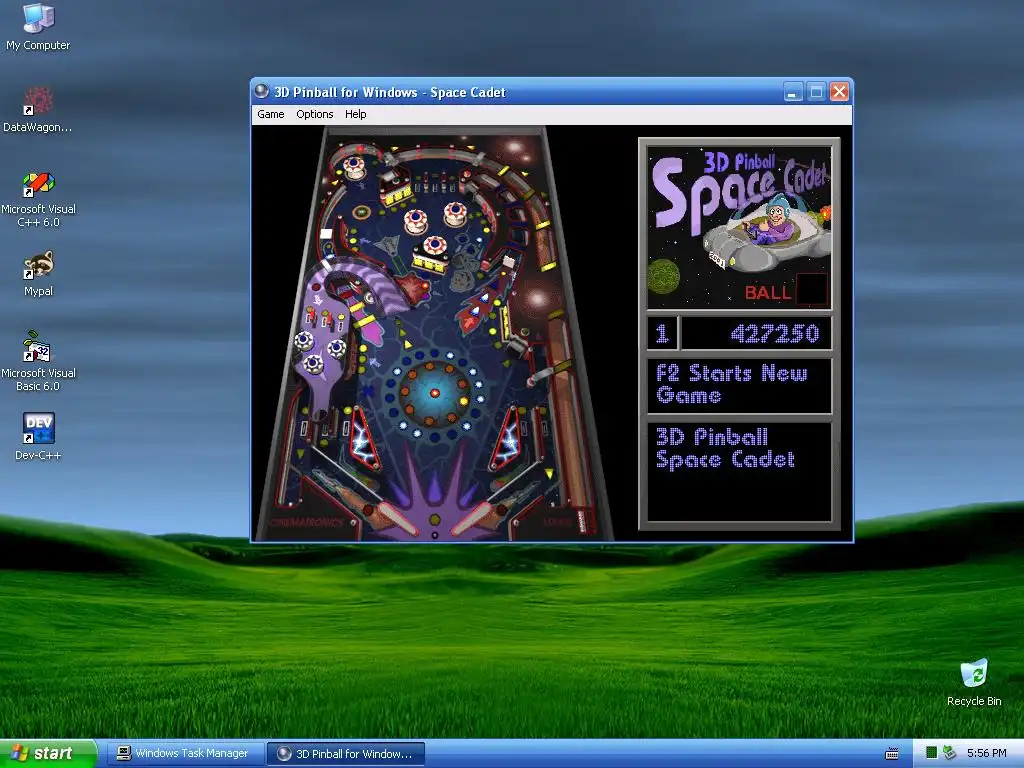
Task: Click the top-left corner round bumper
Action: tap(354, 167)
